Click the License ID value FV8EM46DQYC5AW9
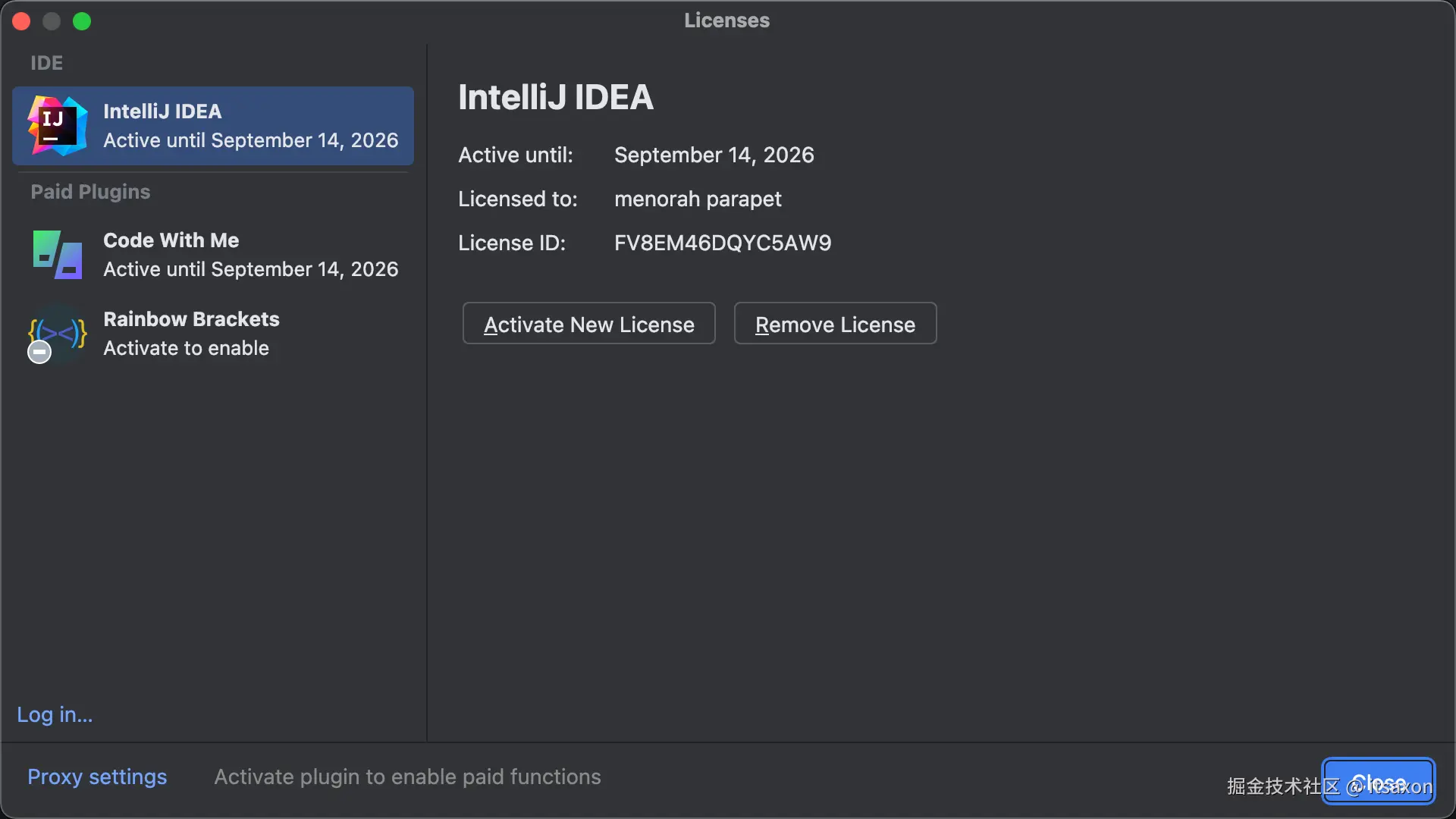 722,243
